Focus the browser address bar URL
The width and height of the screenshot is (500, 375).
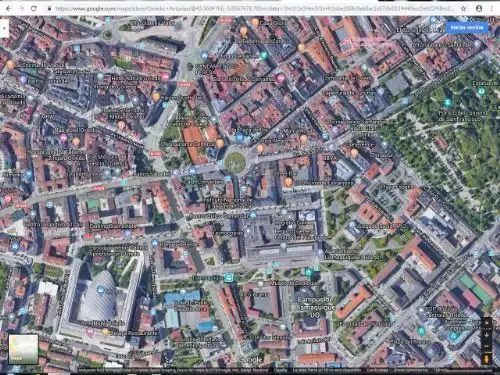[x=253, y=8]
